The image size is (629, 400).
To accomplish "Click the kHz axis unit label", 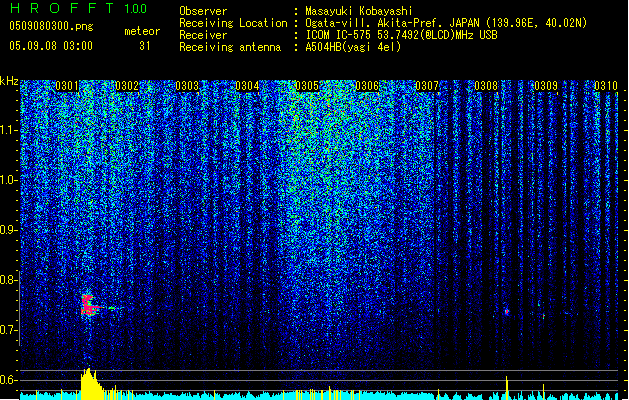I will tap(9, 81).
